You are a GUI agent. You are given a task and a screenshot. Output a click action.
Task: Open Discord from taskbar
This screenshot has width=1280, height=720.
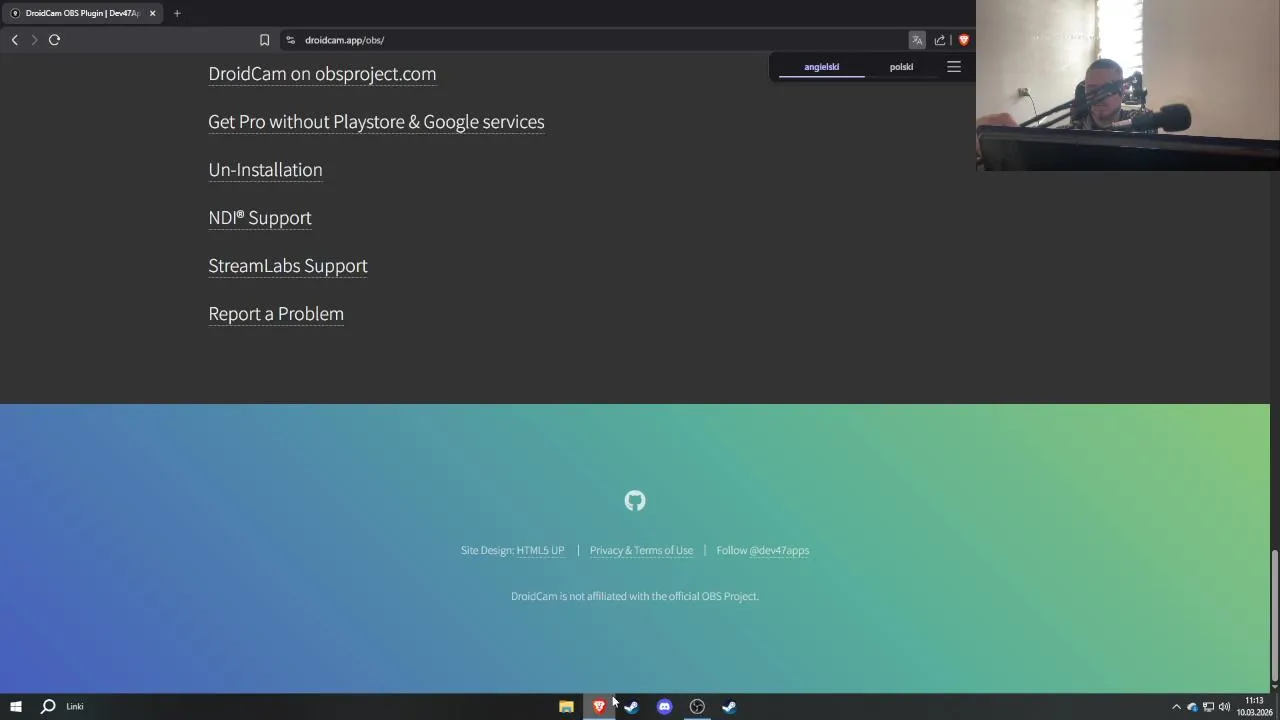click(665, 706)
